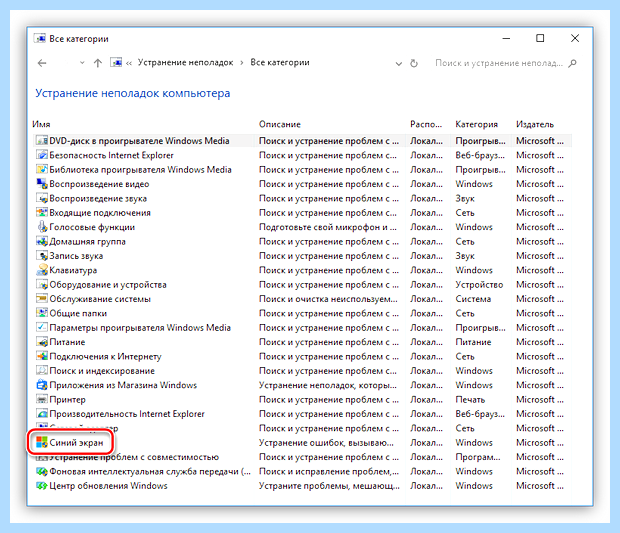Image resolution: width=620 pixels, height=533 pixels.
Task: Sort by the Описание column header
Action: pyautogui.click(x=280, y=124)
